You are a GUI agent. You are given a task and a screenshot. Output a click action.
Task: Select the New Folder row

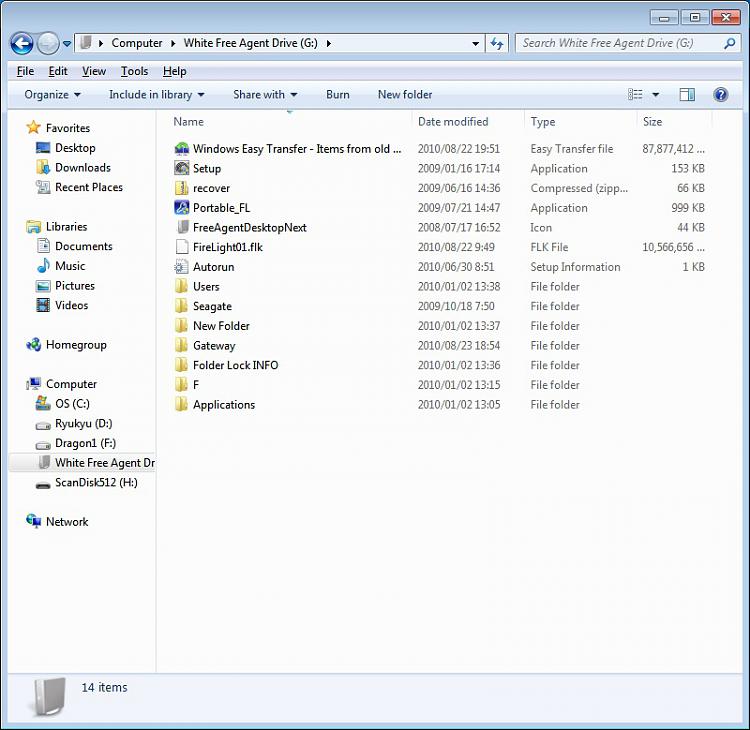[x=440, y=326]
